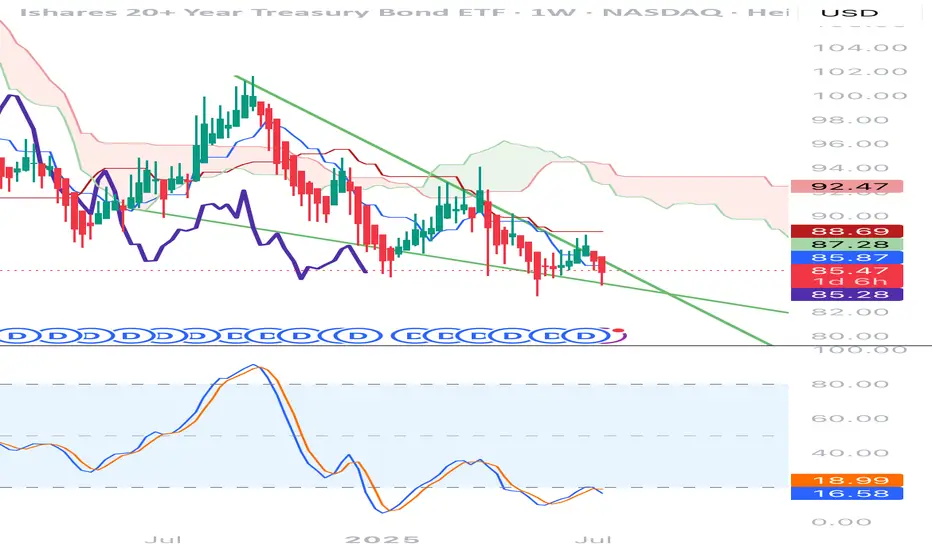The width and height of the screenshot is (932, 550).
Task: Click the 96.00 price axis label
Action: [x=850, y=143]
